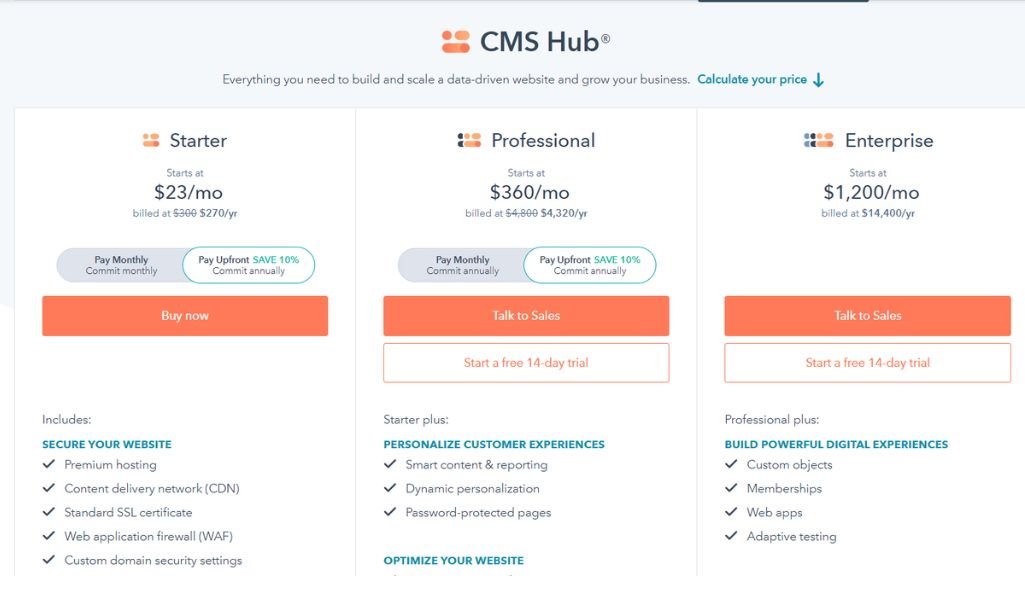
Task: Click the Starter plan tier icon
Action: click(151, 141)
